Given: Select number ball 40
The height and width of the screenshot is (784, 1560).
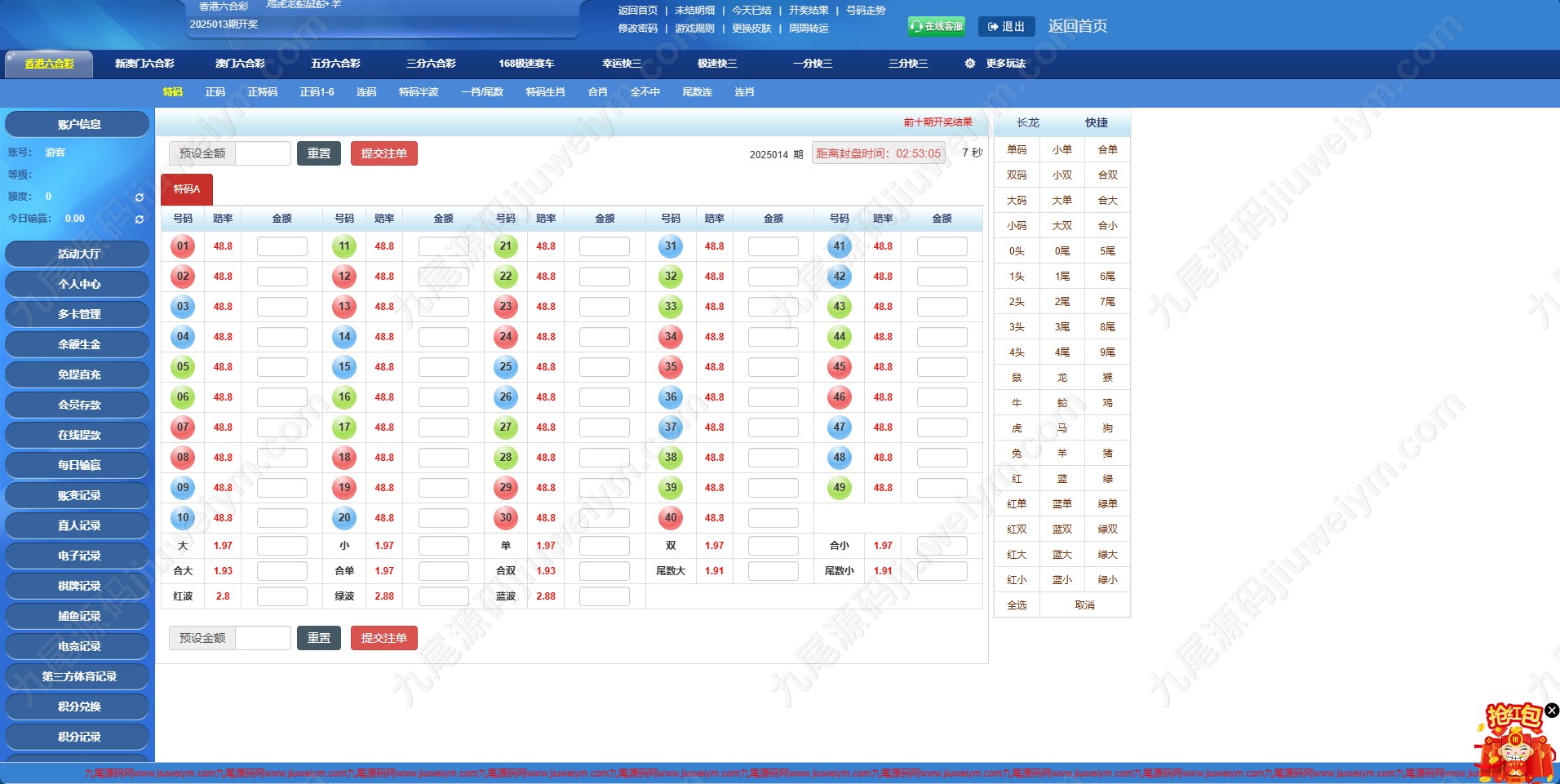Looking at the screenshot, I should (671, 518).
